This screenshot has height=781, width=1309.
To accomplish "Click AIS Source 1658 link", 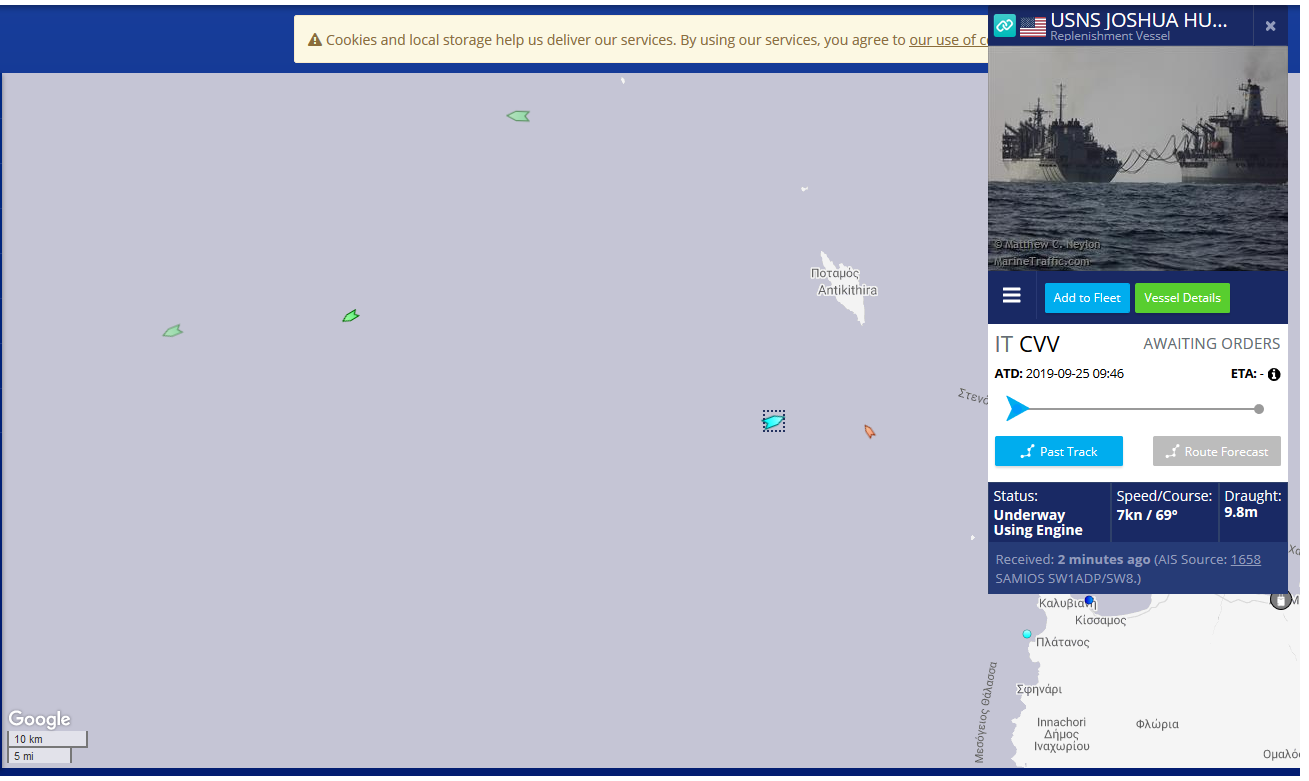I will click(x=1245, y=560).
